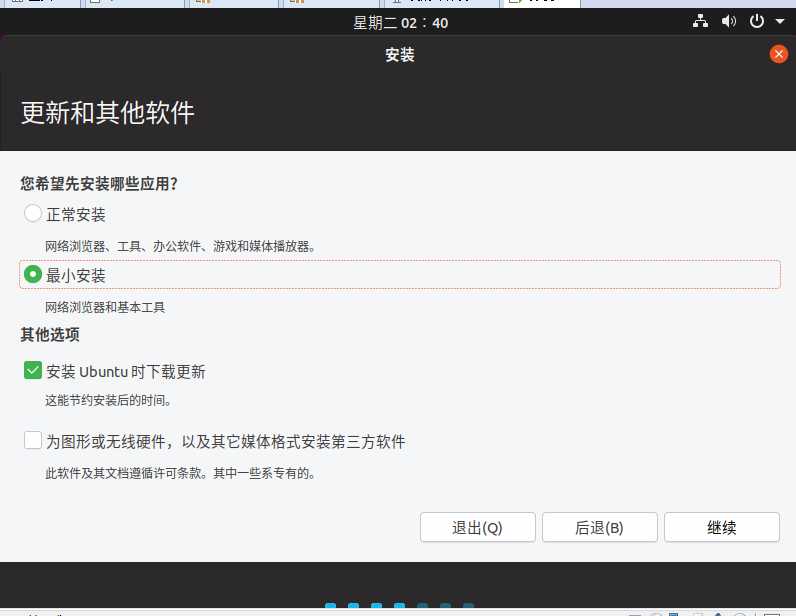The width and height of the screenshot is (796, 616).
Task: Enable third-party software 第三方软件 checkbox
Action: click(x=32, y=440)
